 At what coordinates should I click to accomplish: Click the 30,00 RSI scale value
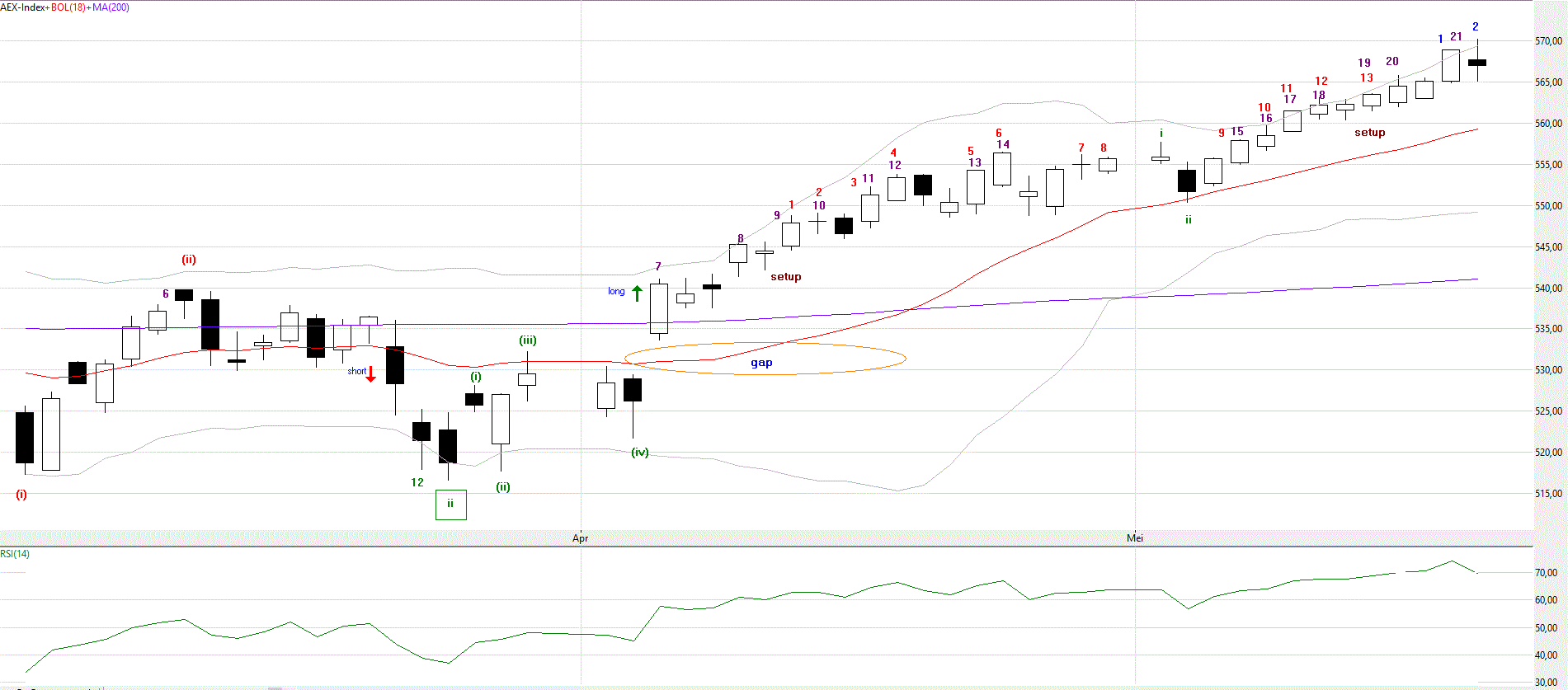(1546, 683)
